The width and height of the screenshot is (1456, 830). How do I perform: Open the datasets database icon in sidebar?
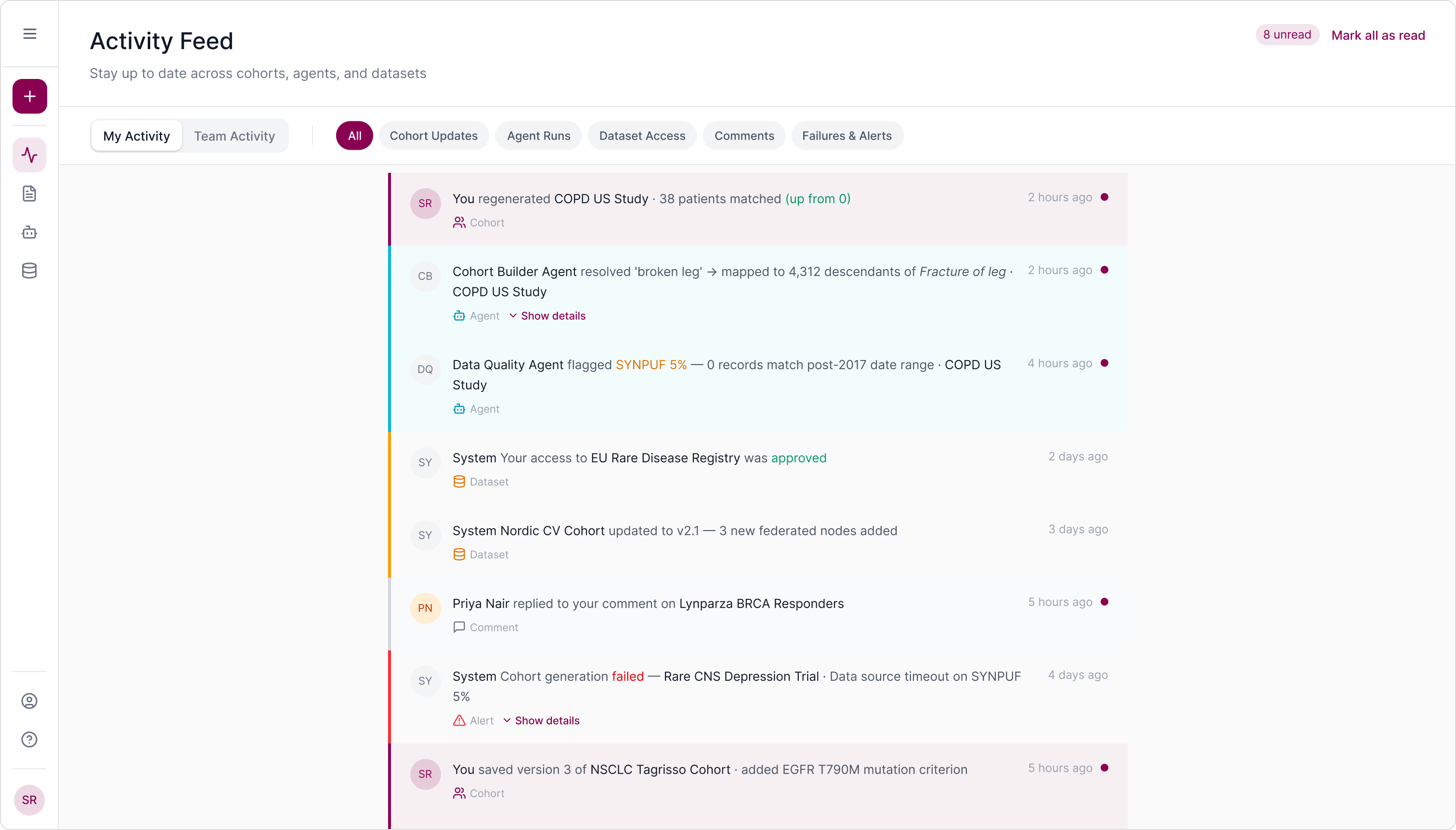pos(30,271)
